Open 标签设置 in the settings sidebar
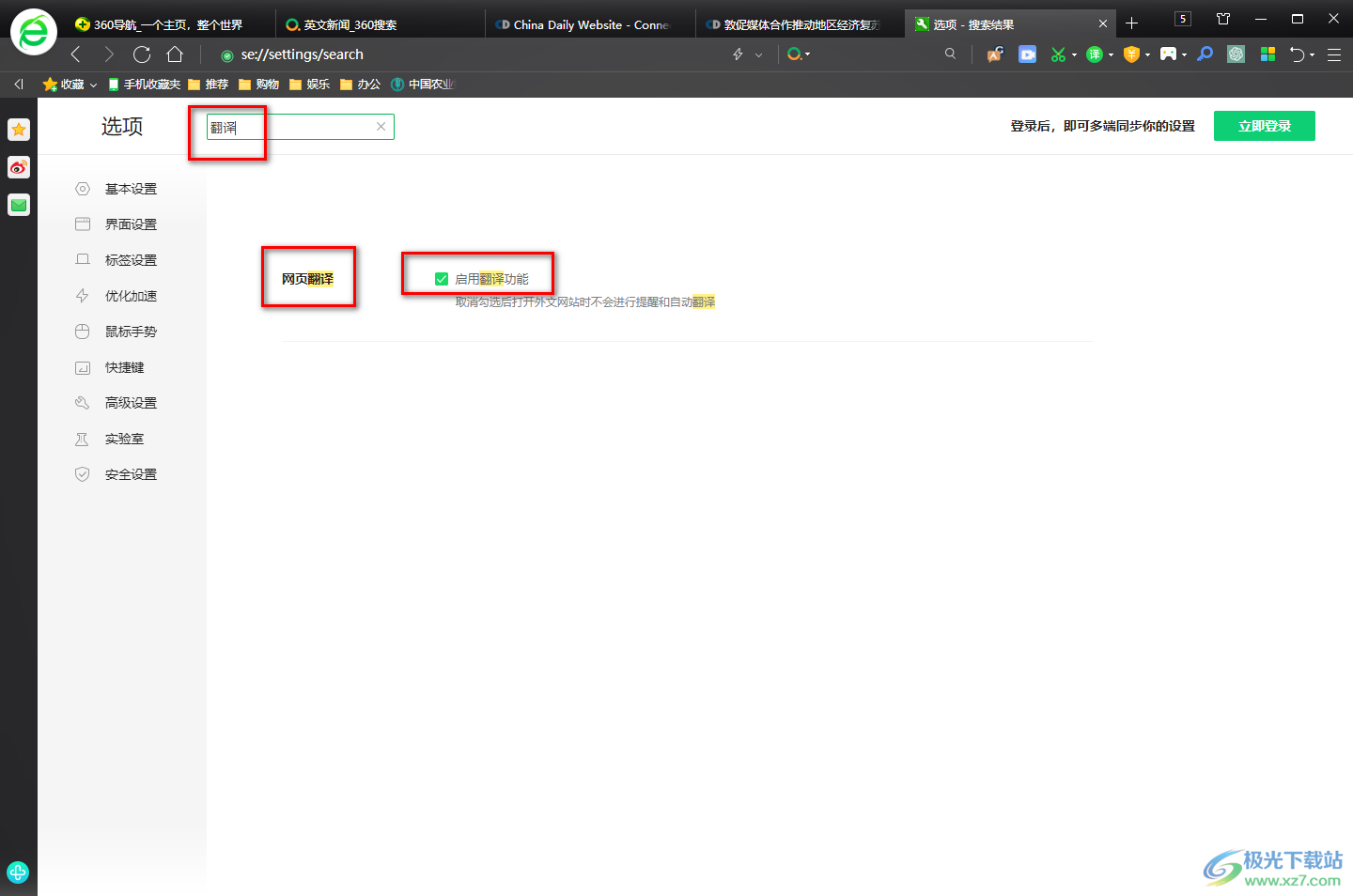This screenshot has height=896, width=1353. (x=131, y=260)
